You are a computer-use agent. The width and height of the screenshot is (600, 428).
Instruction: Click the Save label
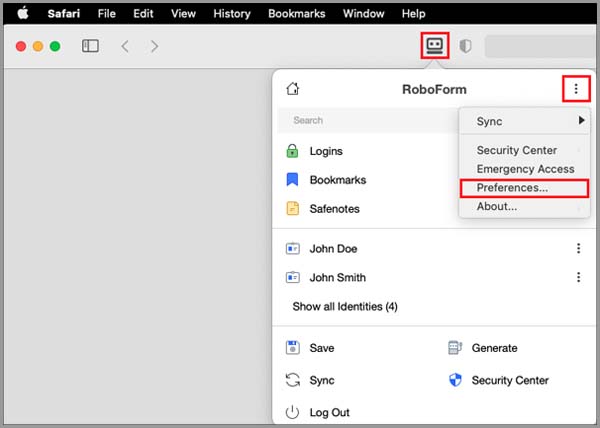coord(322,348)
